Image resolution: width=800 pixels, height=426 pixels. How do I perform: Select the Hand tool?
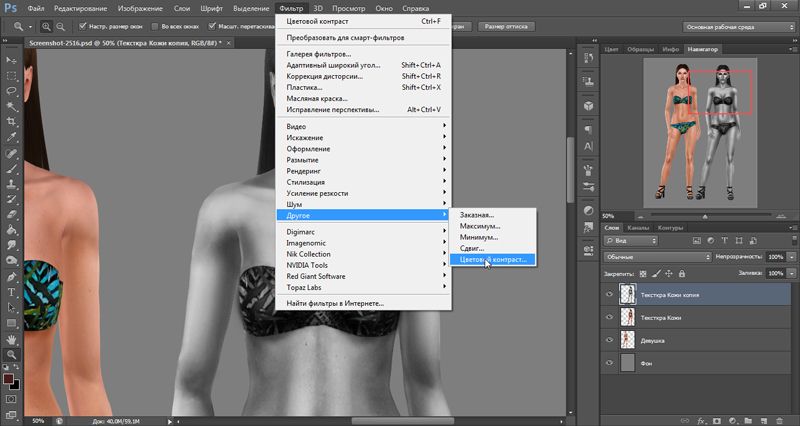(11, 339)
